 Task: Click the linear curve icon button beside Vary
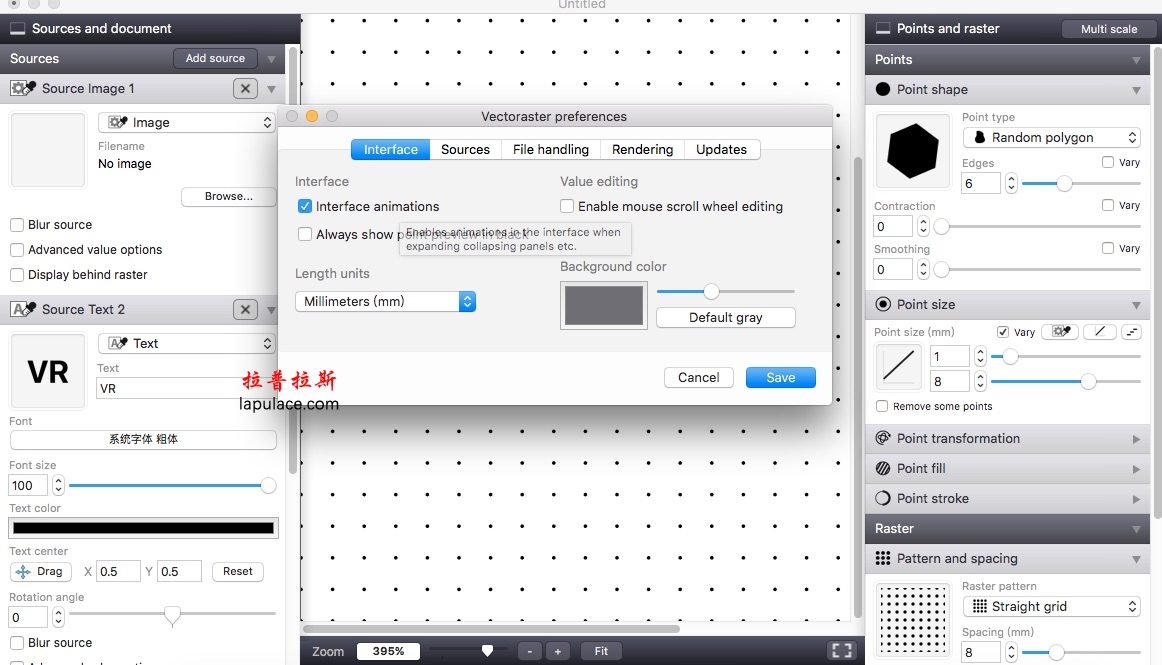pos(1099,332)
